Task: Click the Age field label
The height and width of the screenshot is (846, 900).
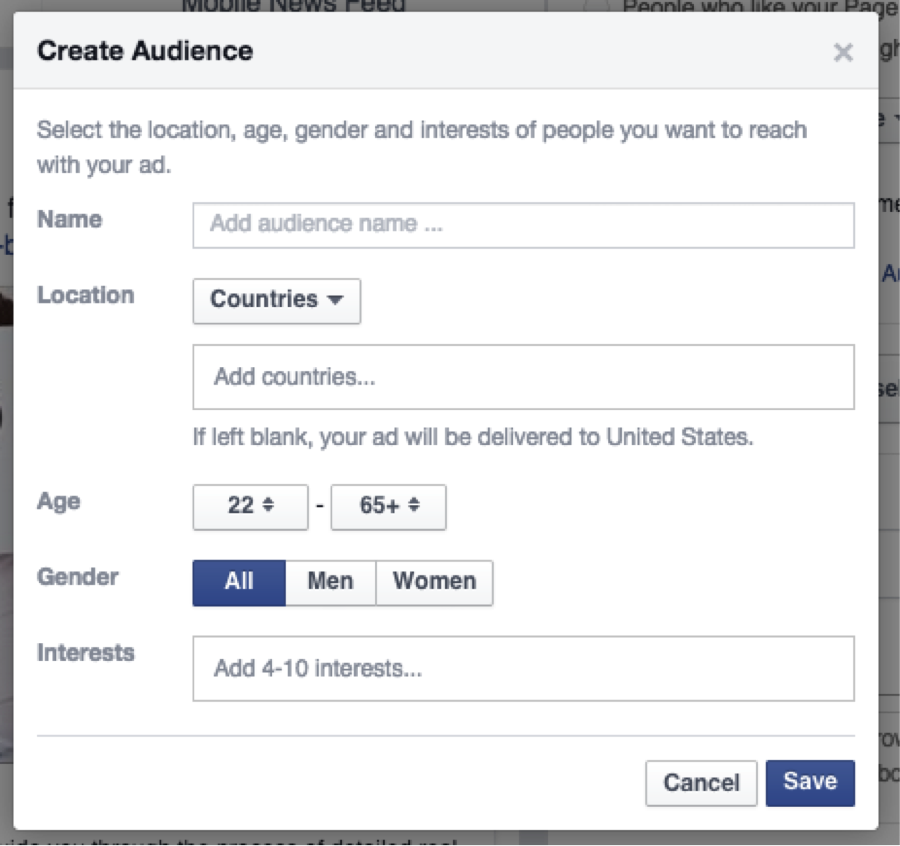Action: point(58,502)
